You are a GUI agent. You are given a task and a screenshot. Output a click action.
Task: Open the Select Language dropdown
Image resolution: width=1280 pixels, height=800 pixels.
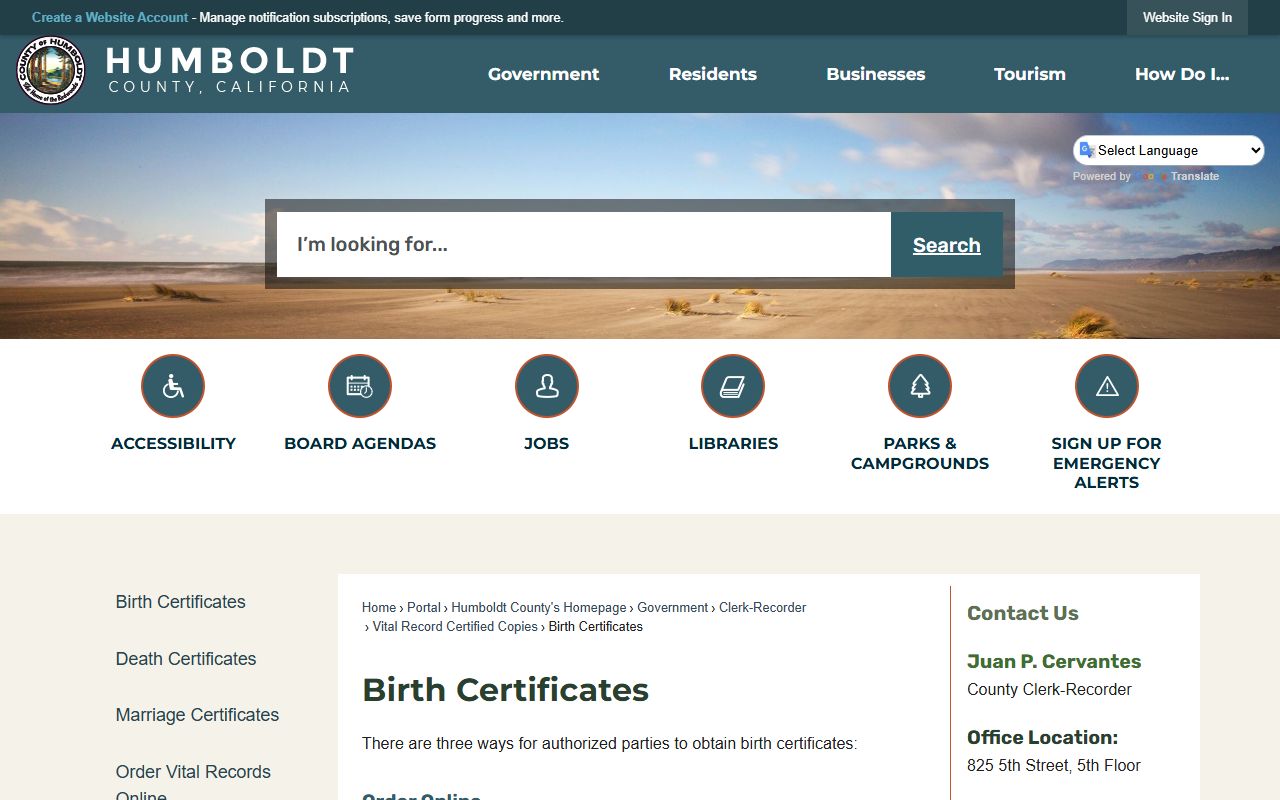1169,151
